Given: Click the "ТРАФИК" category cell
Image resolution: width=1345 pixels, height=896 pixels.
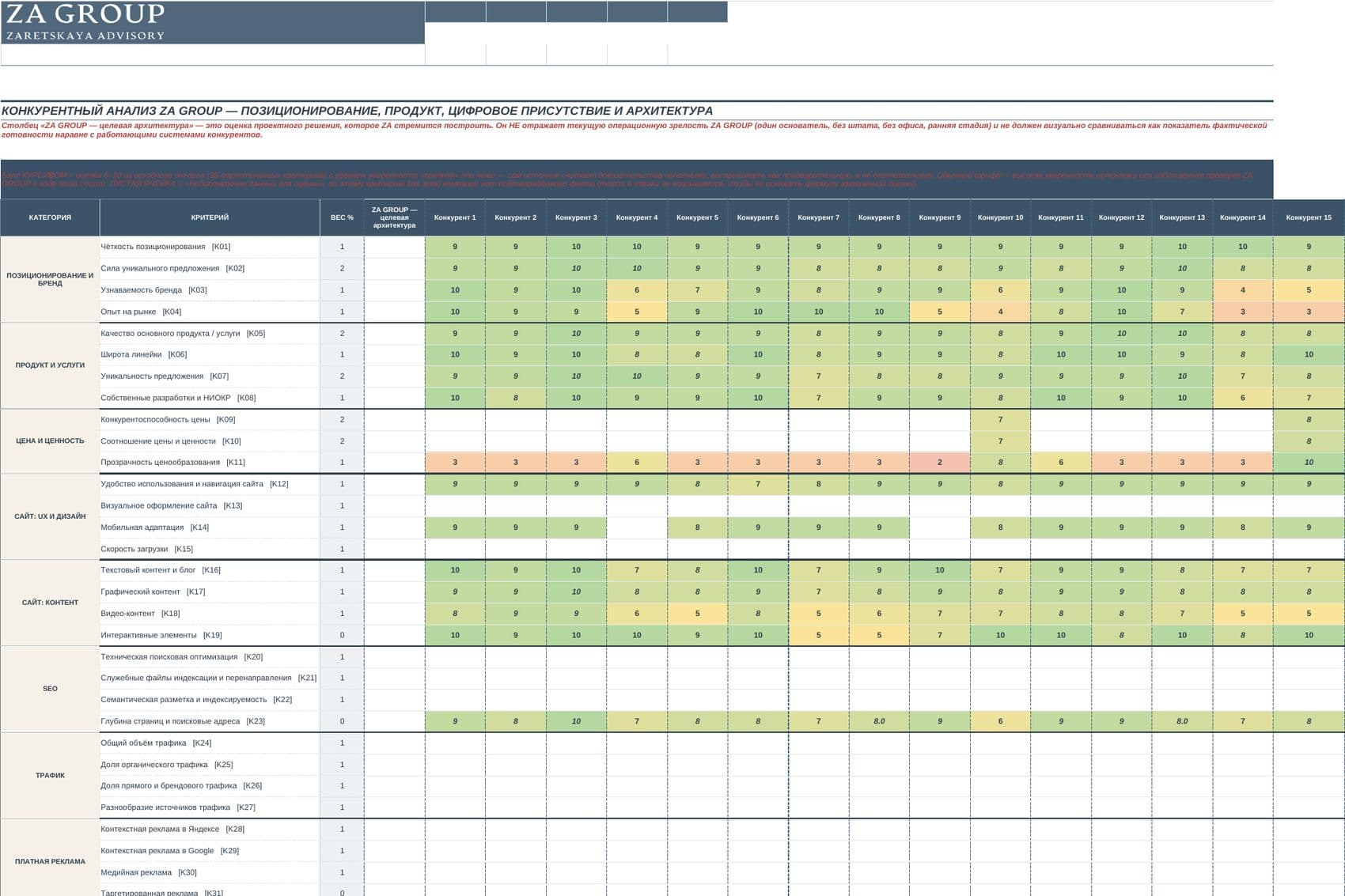Looking at the screenshot, I should pos(50,775).
